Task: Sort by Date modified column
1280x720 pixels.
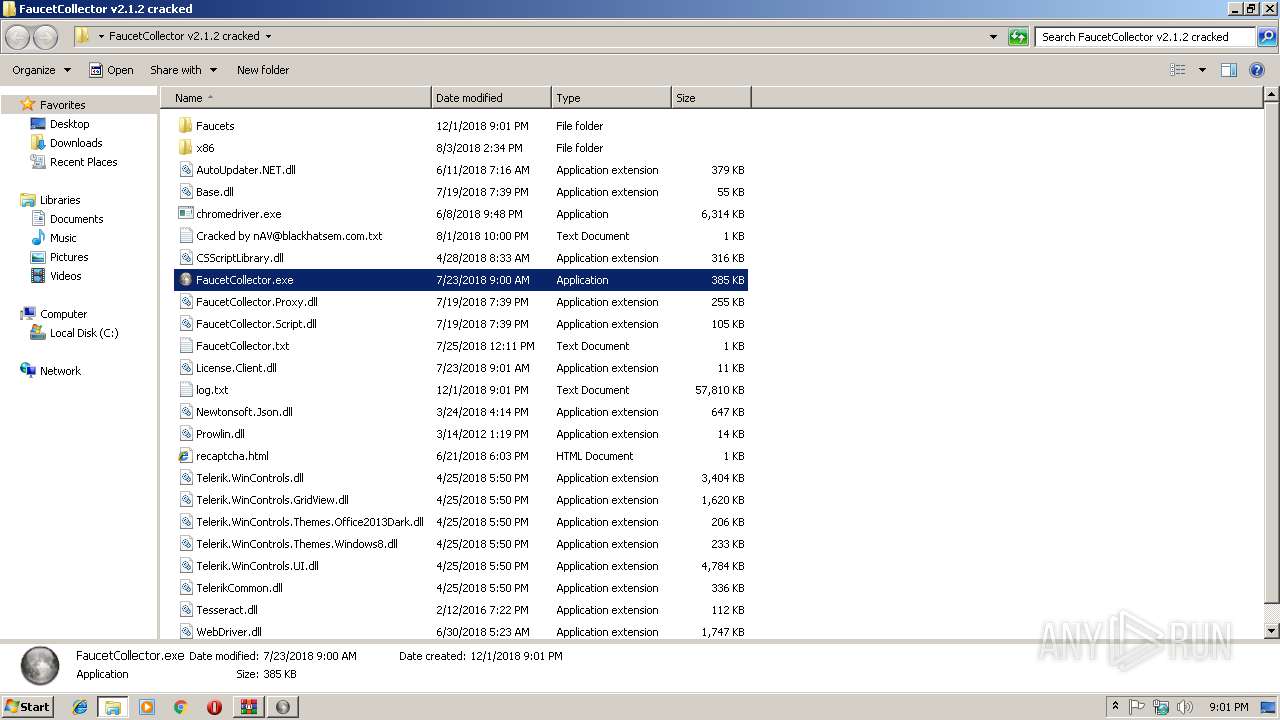Action: pyautogui.click(x=491, y=98)
